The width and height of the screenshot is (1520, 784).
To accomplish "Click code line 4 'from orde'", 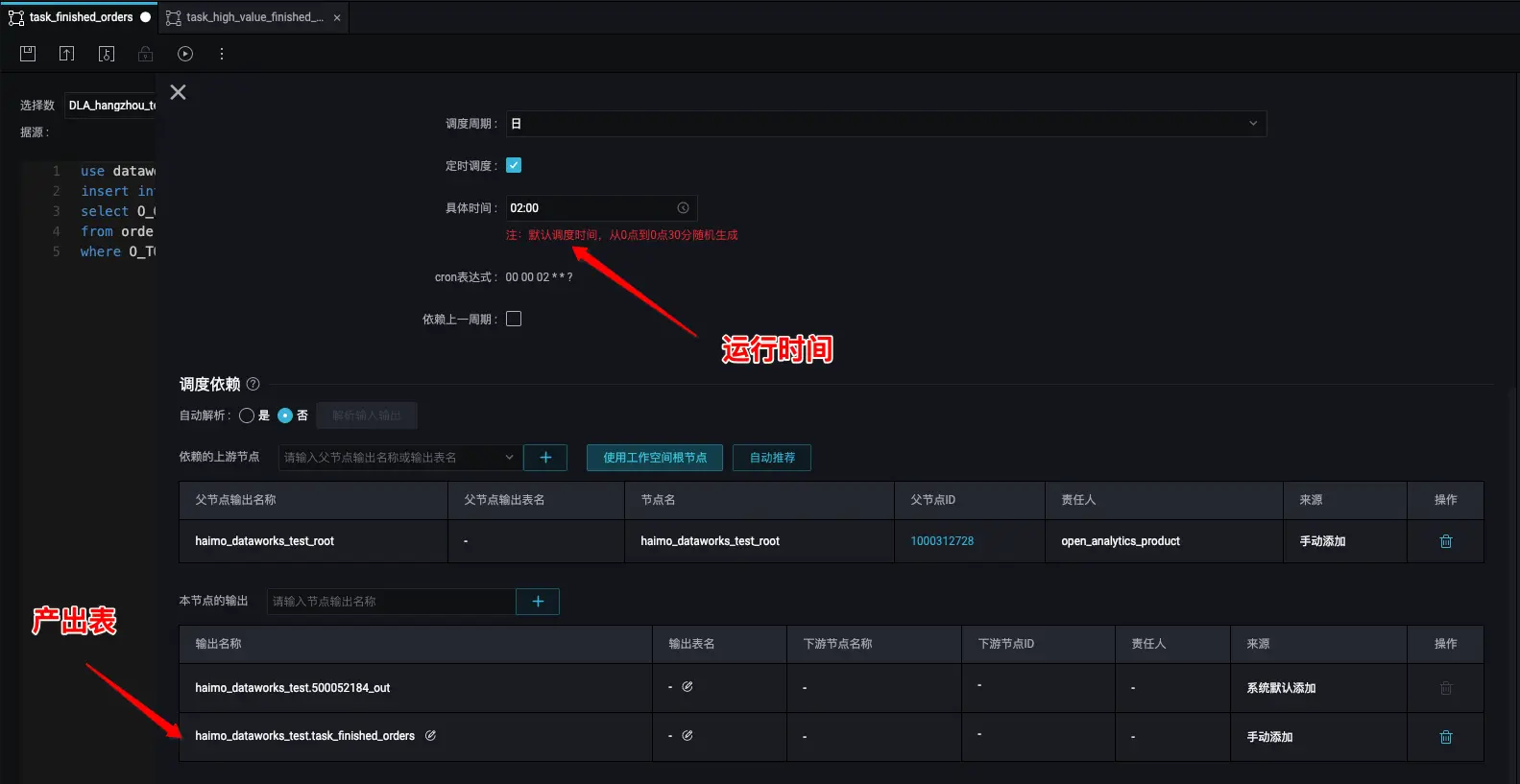I will (x=117, y=231).
